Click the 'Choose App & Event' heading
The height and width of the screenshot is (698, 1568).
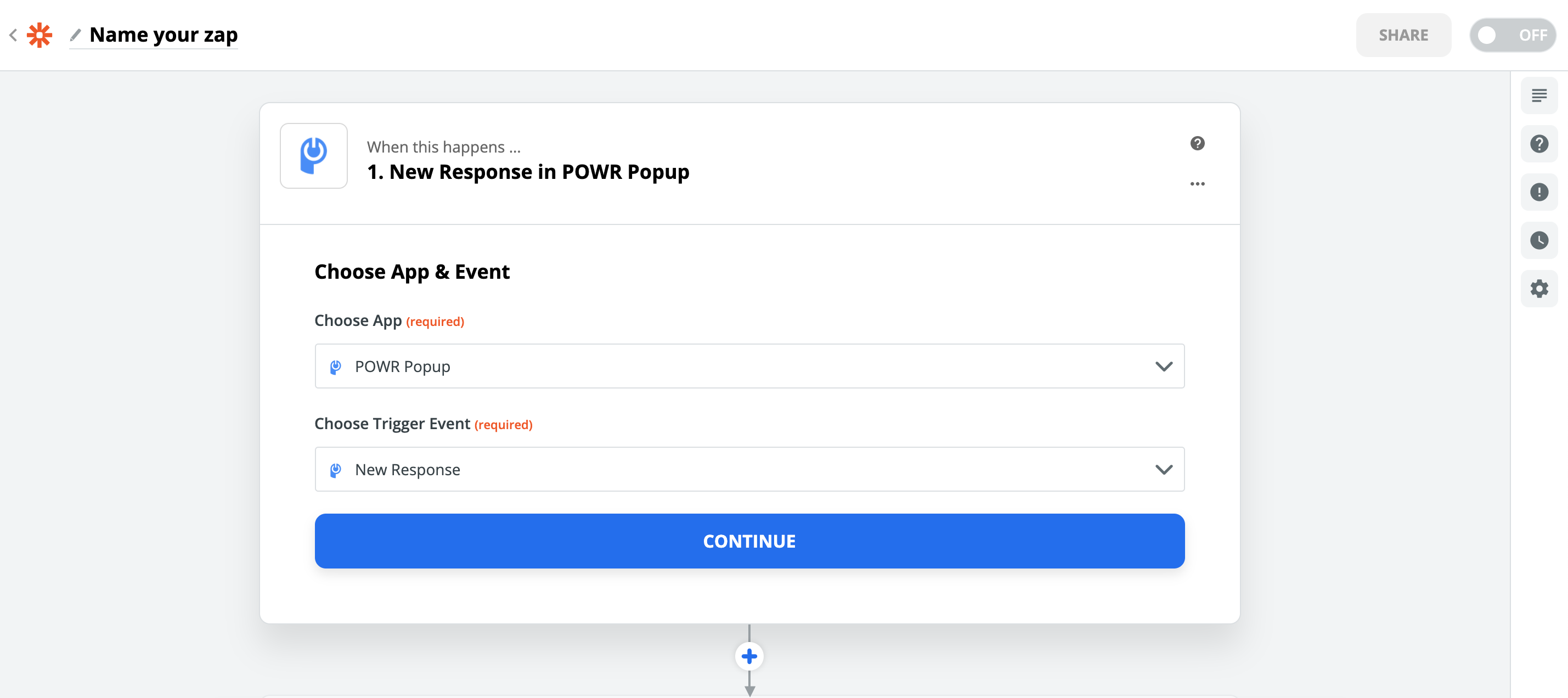(412, 272)
